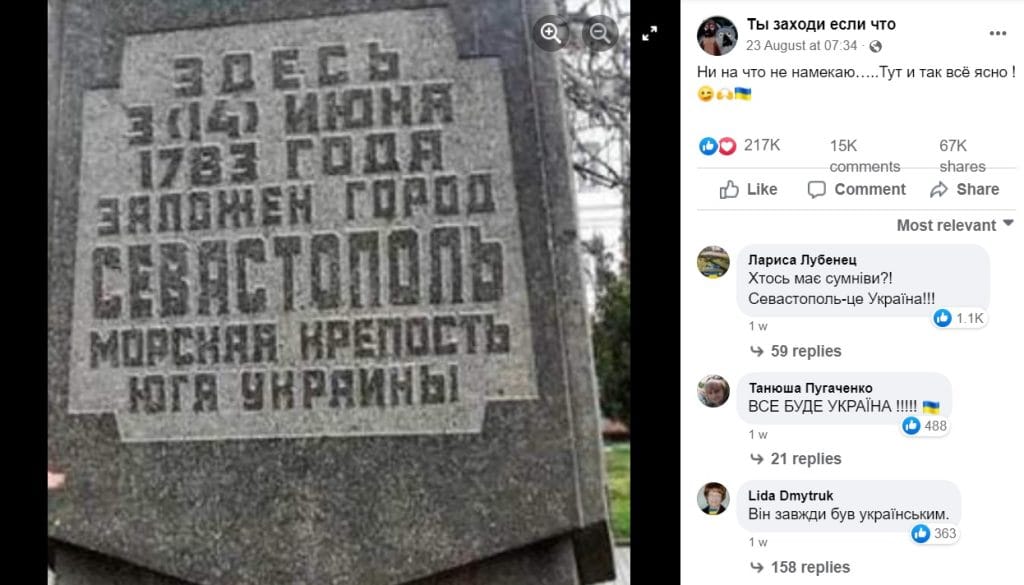1024x585 pixels.
Task: Open the 15K comments link
Action: (x=865, y=156)
